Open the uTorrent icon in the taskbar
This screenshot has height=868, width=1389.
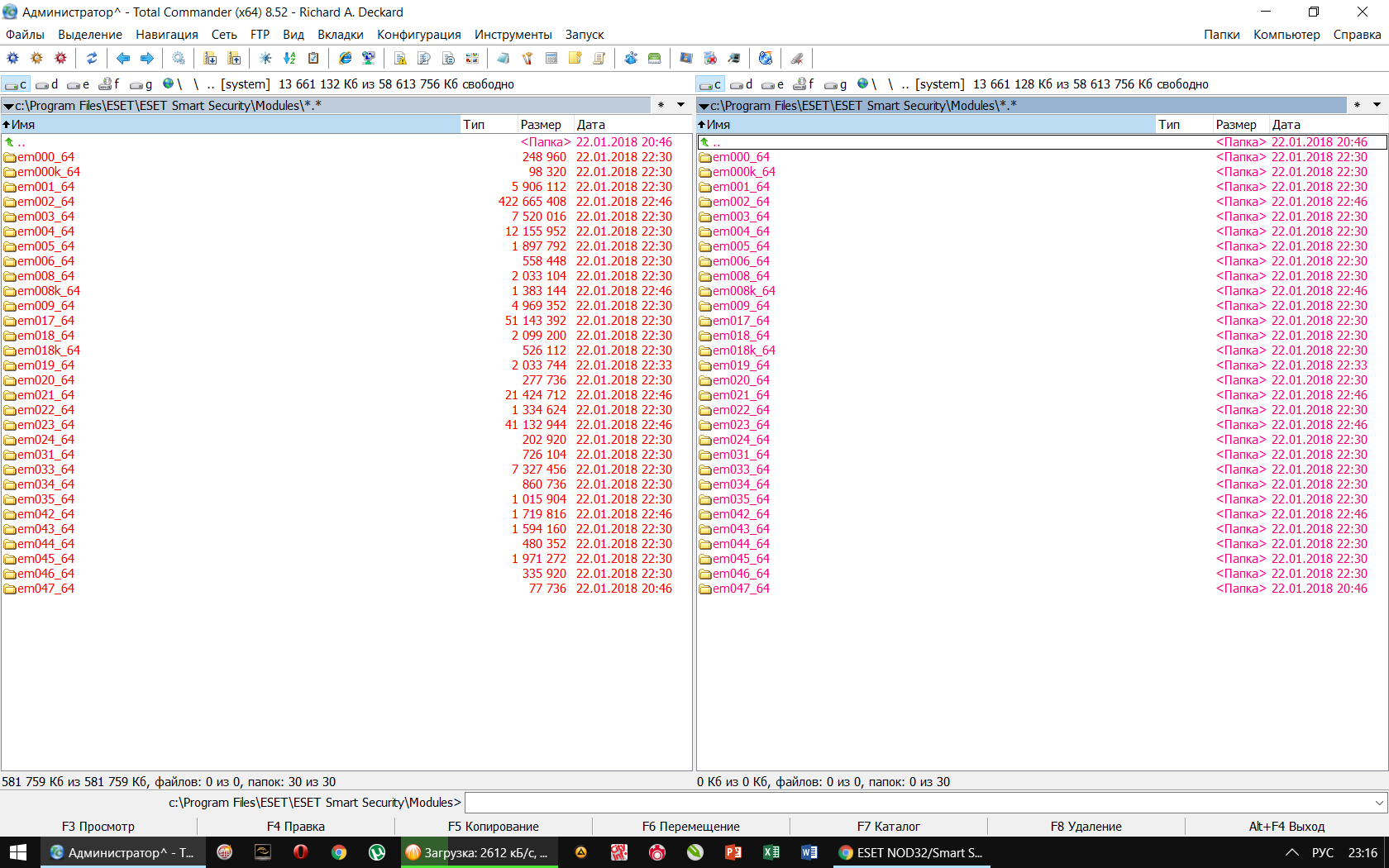377,852
